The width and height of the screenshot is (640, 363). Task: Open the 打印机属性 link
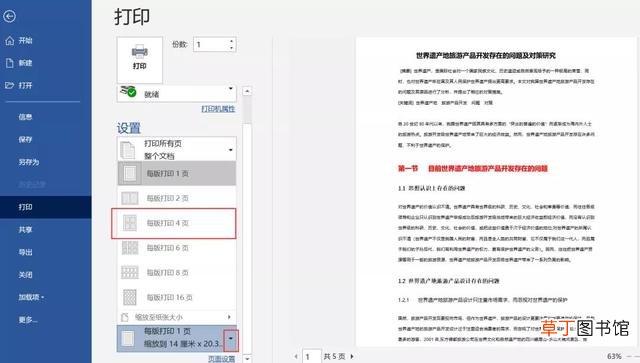pyautogui.click(x=218, y=109)
